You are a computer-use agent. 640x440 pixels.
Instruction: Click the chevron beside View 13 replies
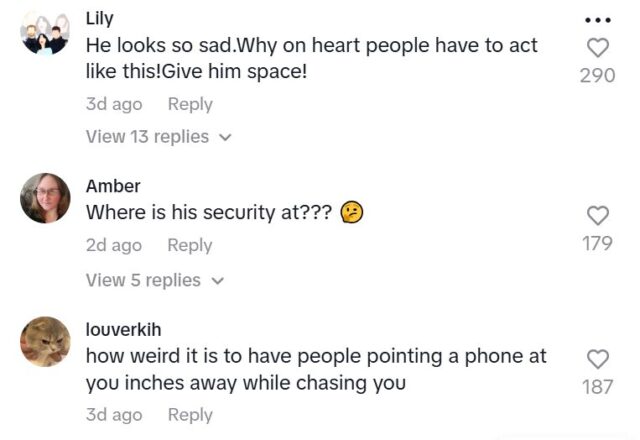224,137
